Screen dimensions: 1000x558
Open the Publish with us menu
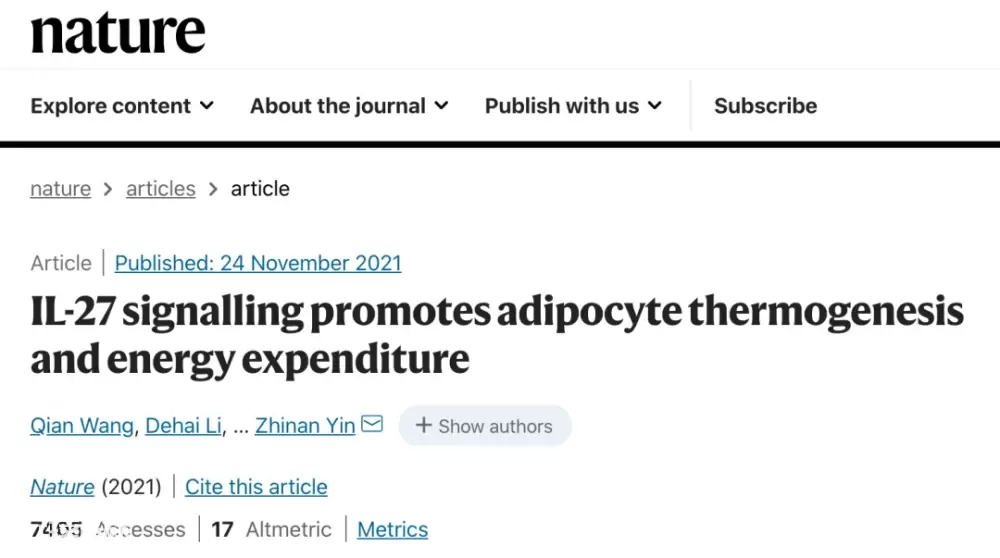573,106
